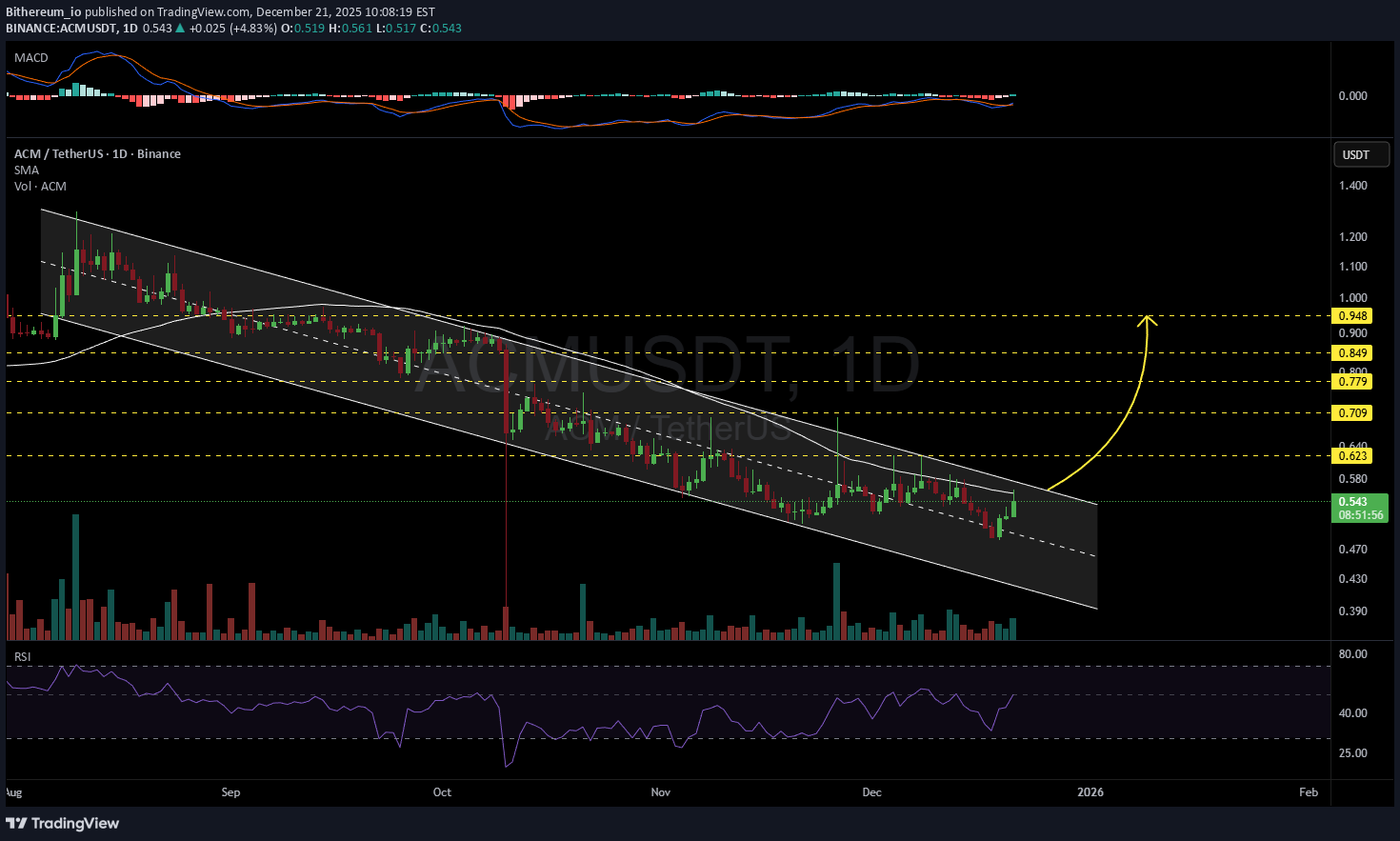Select the MACD indicator label
The height and width of the screenshot is (841, 1400).
pyautogui.click(x=30, y=58)
